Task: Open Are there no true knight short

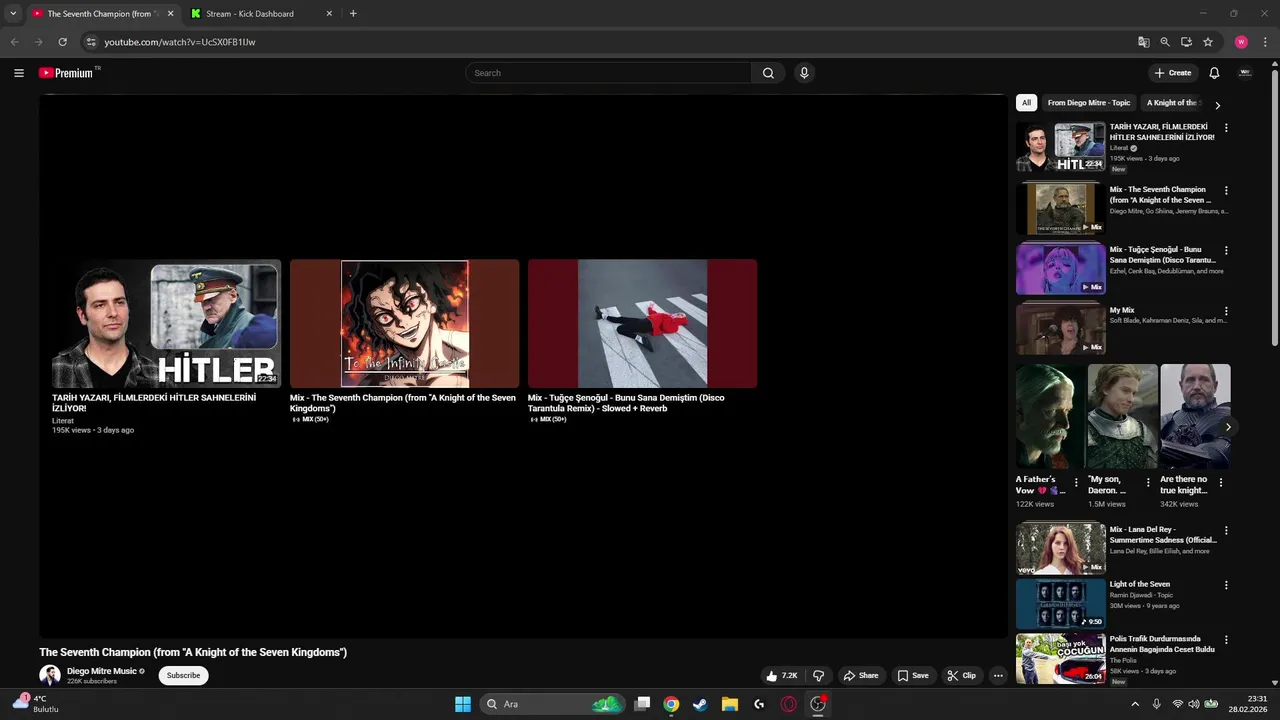Action: point(1195,416)
